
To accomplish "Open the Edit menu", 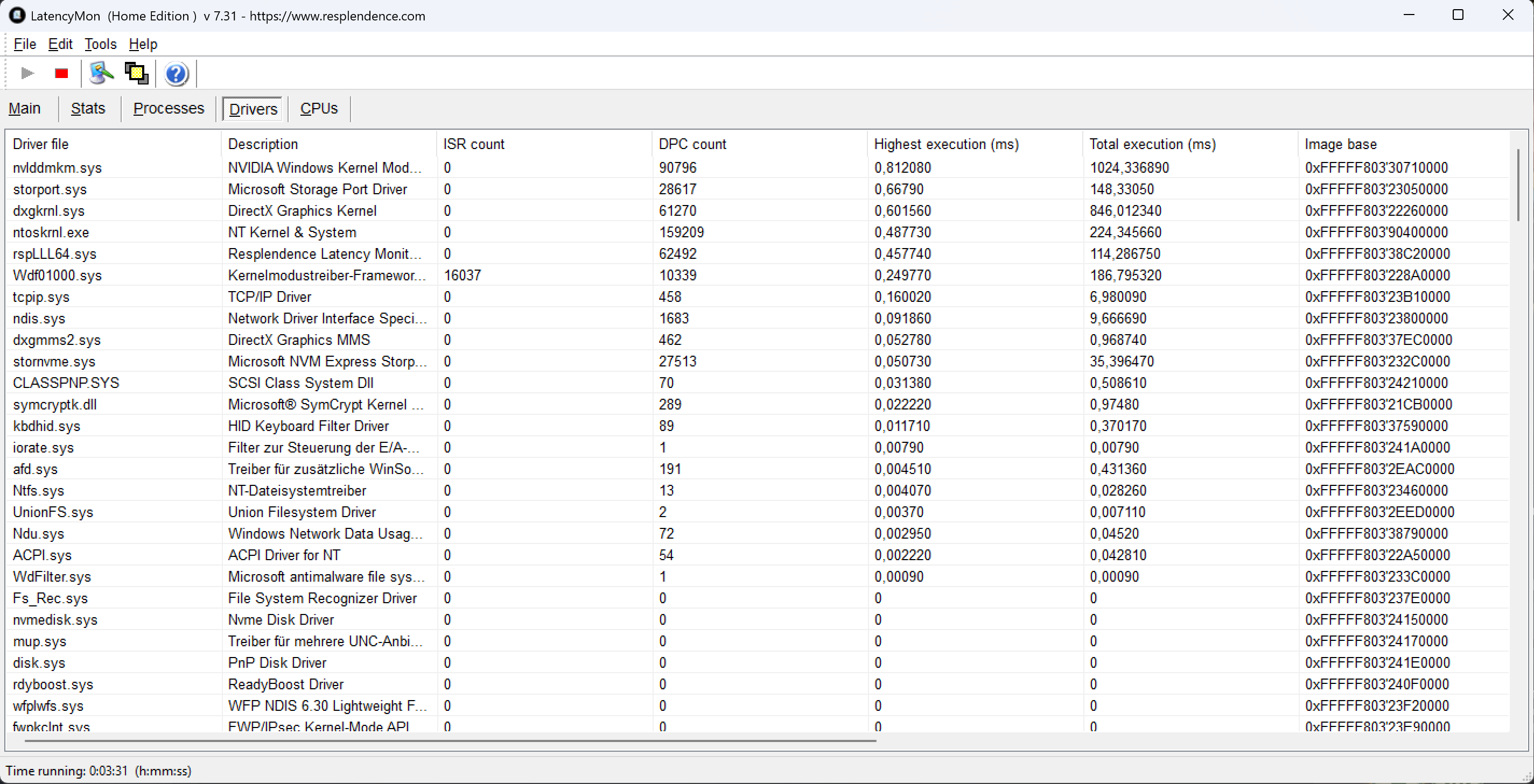I will [x=60, y=44].
